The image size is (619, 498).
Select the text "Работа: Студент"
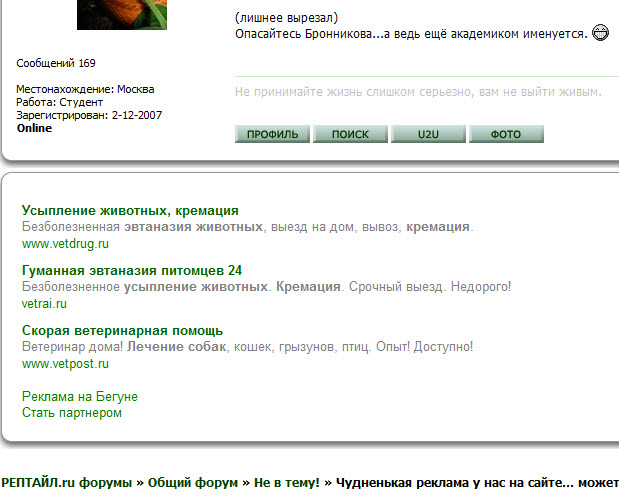coord(59,102)
